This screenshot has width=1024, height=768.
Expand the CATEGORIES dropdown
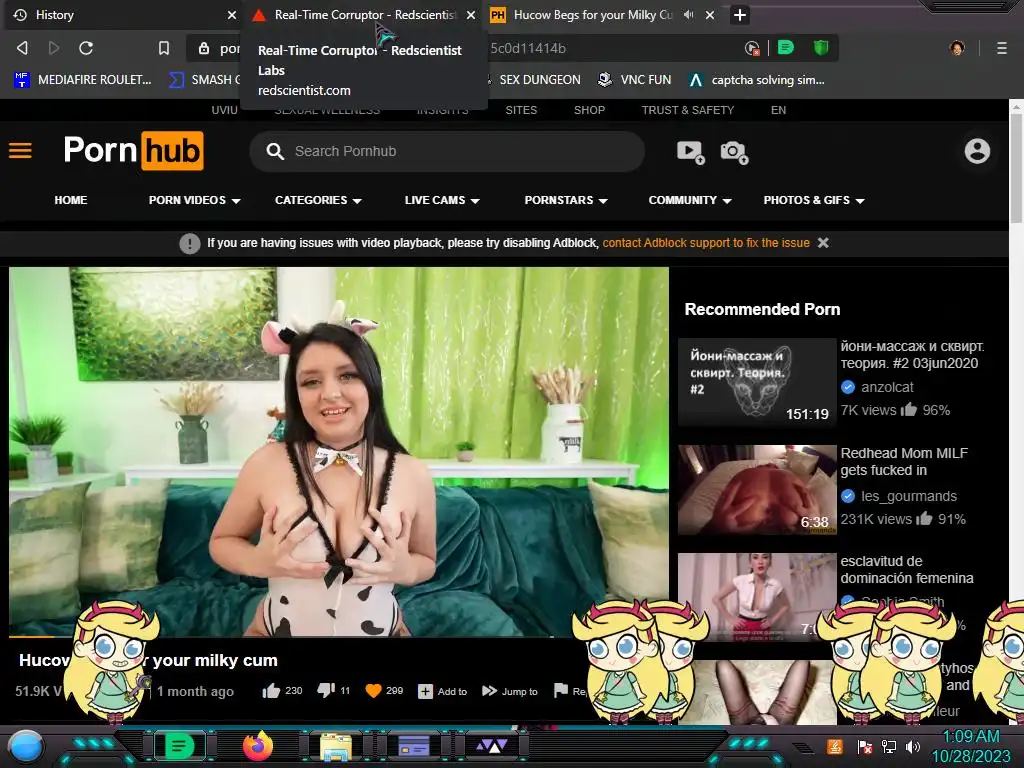pos(318,200)
